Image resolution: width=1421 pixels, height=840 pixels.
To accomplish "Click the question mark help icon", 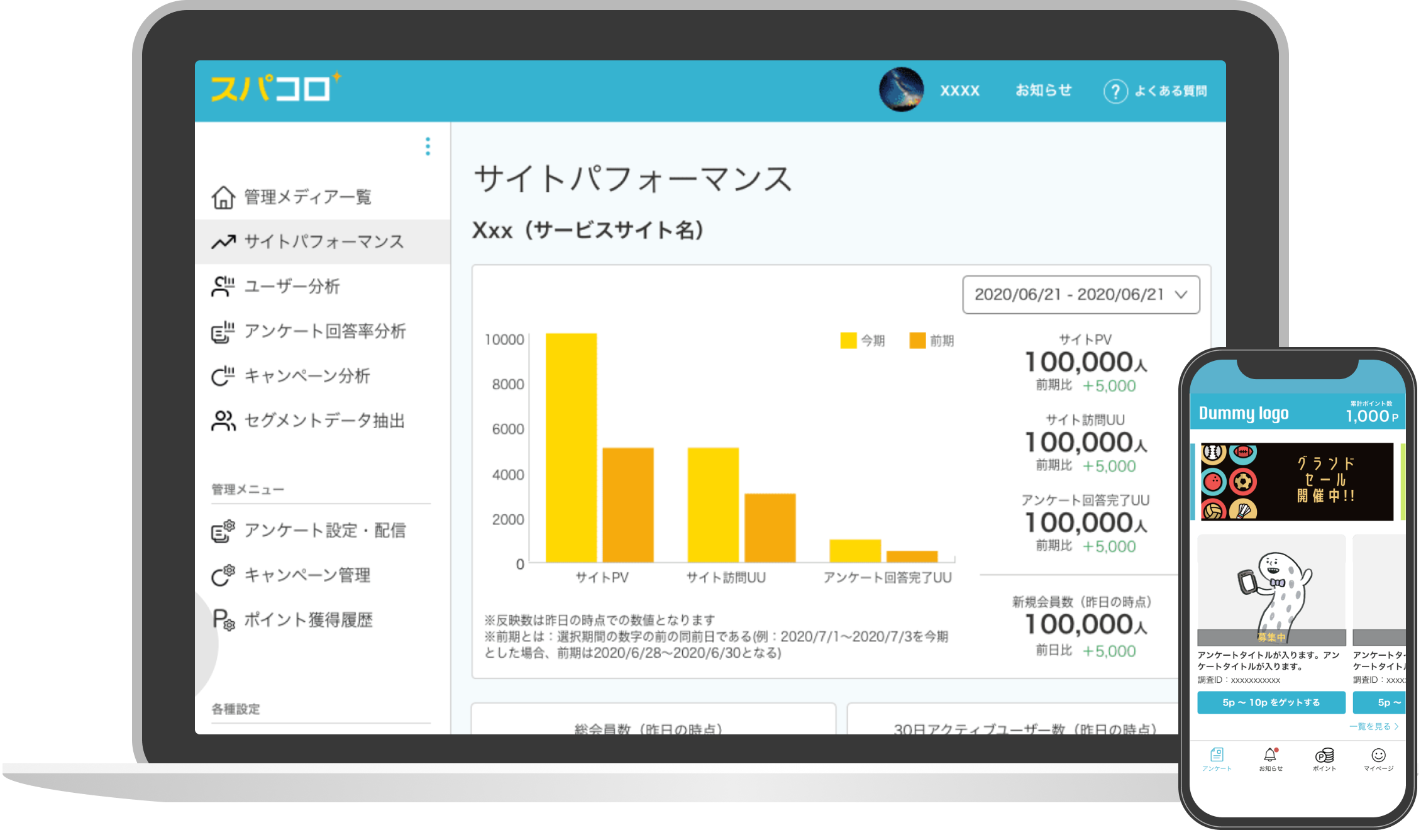I will pyautogui.click(x=1115, y=91).
